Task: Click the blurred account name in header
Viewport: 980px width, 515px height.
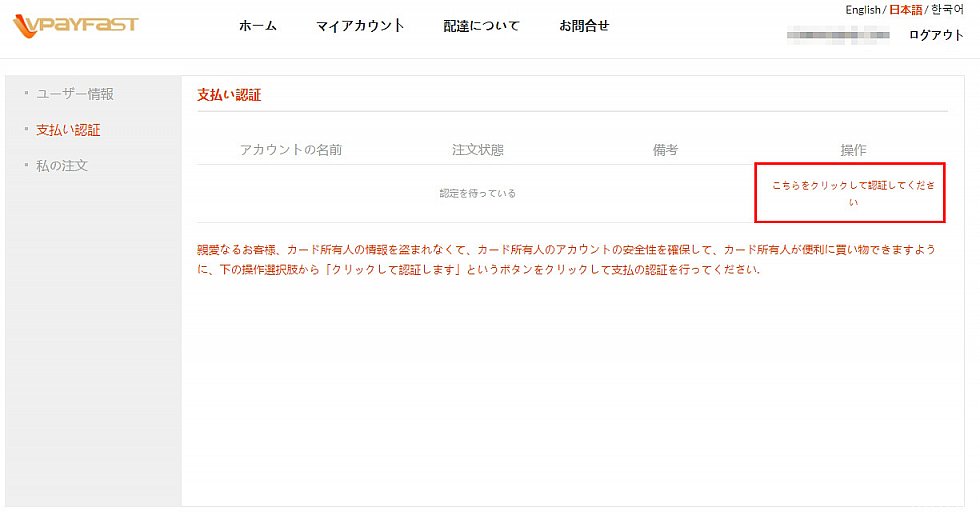Action: pos(838,35)
